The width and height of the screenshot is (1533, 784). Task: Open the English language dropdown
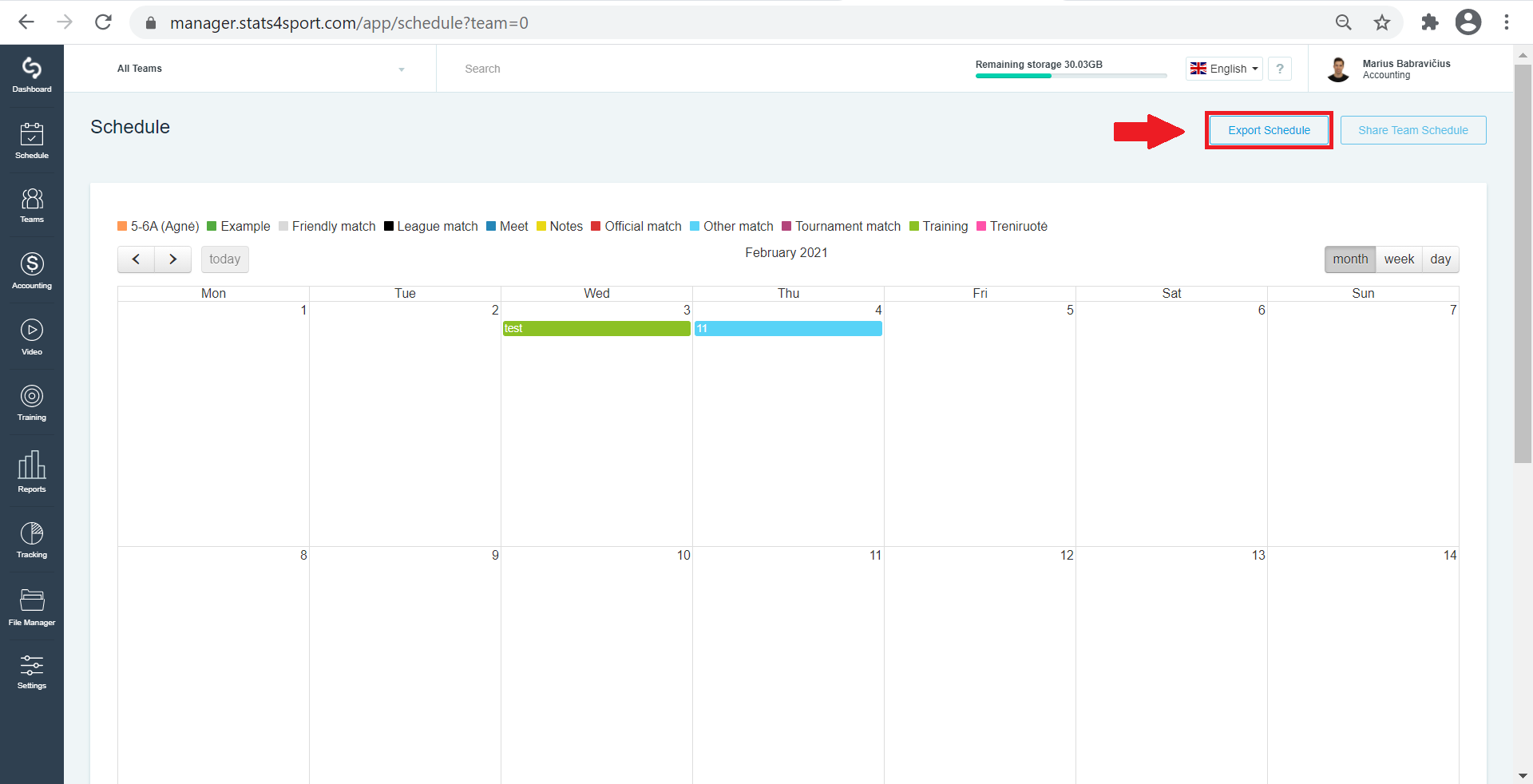[x=1224, y=69]
